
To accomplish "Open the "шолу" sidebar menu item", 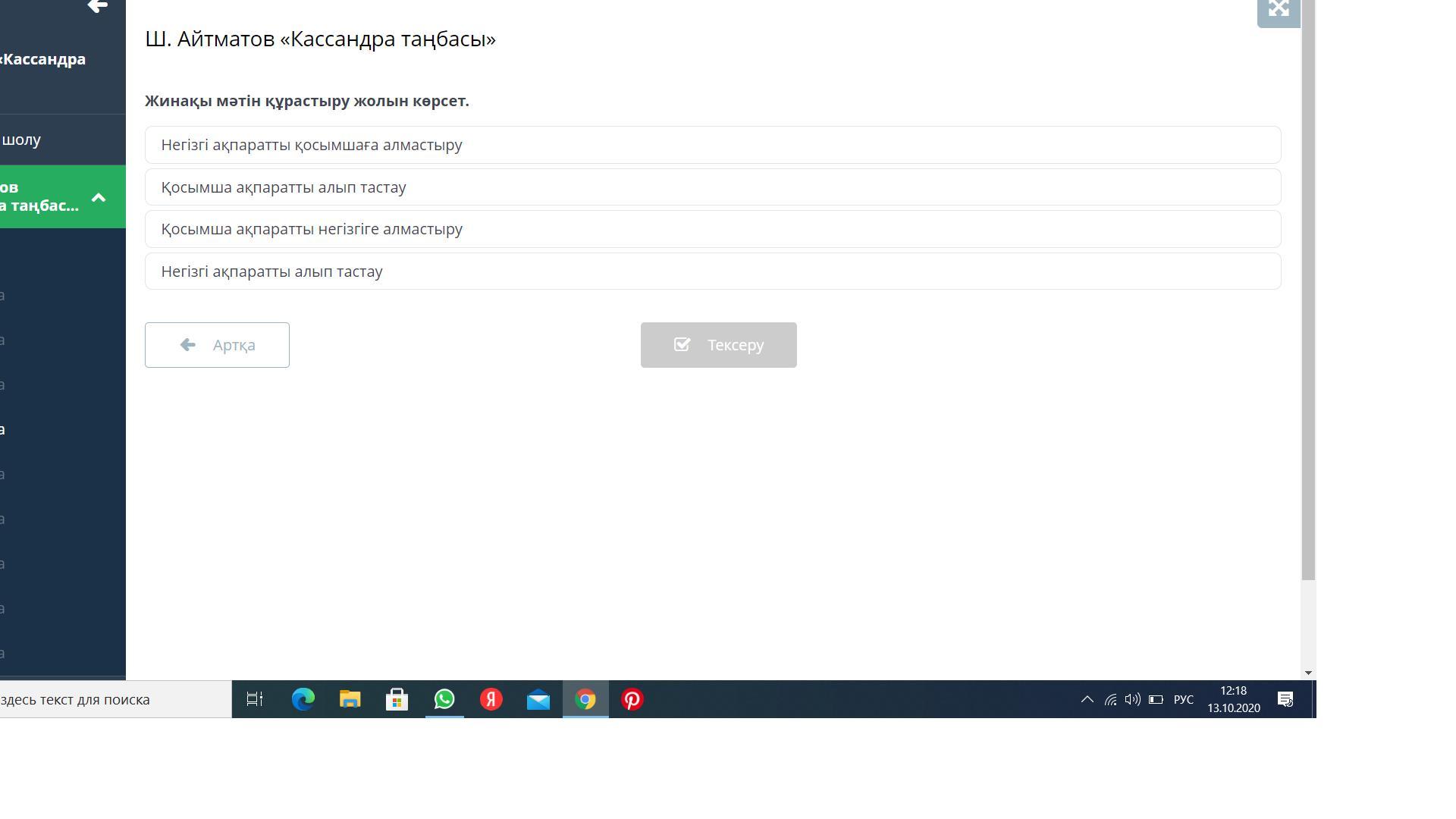I will pos(23,140).
